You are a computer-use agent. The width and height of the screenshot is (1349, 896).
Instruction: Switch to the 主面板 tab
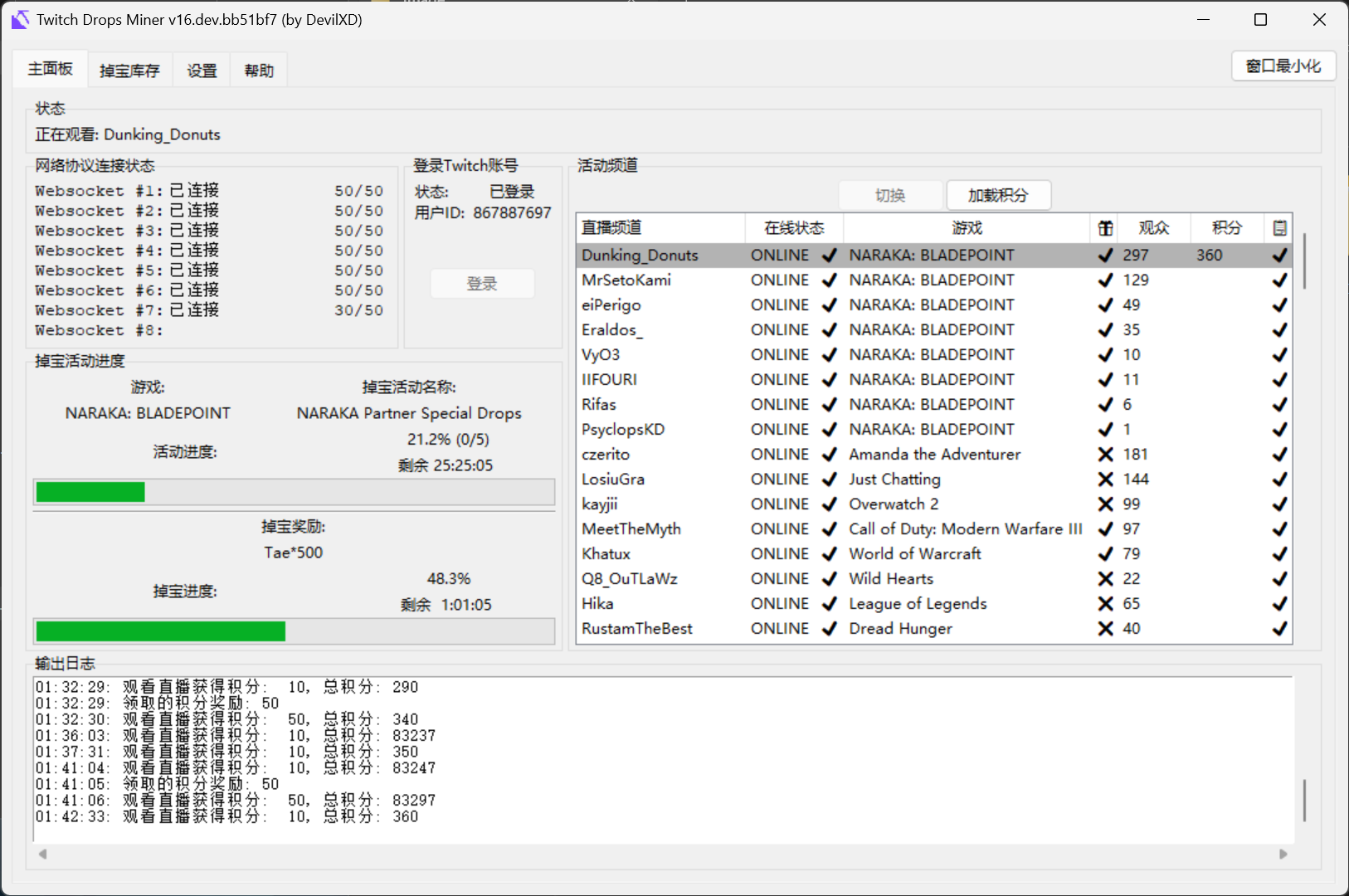pos(51,69)
